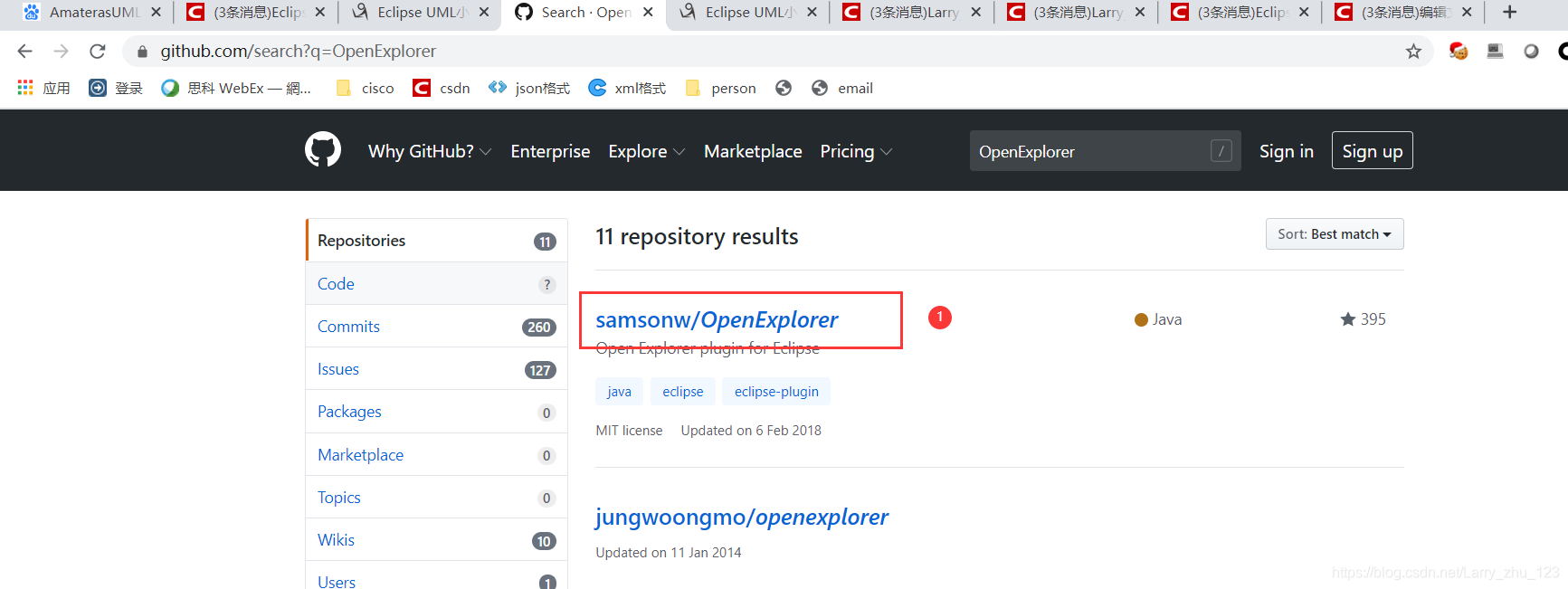The image size is (1568, 589).
Task: Switch to first Eclipse UML browser tab
Action: click(x=420, y=12)
